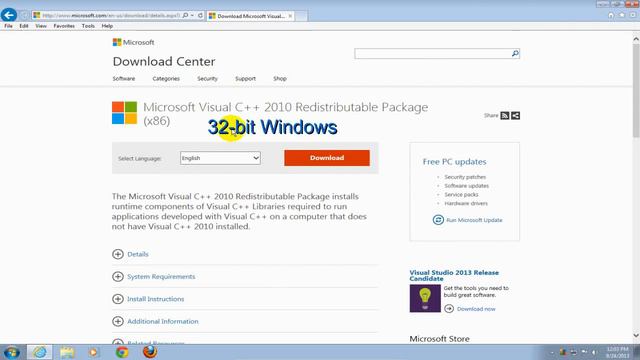Open the Security navigation link
The image size is (640, 360).
pyautogui.click(x=207, y=78)
